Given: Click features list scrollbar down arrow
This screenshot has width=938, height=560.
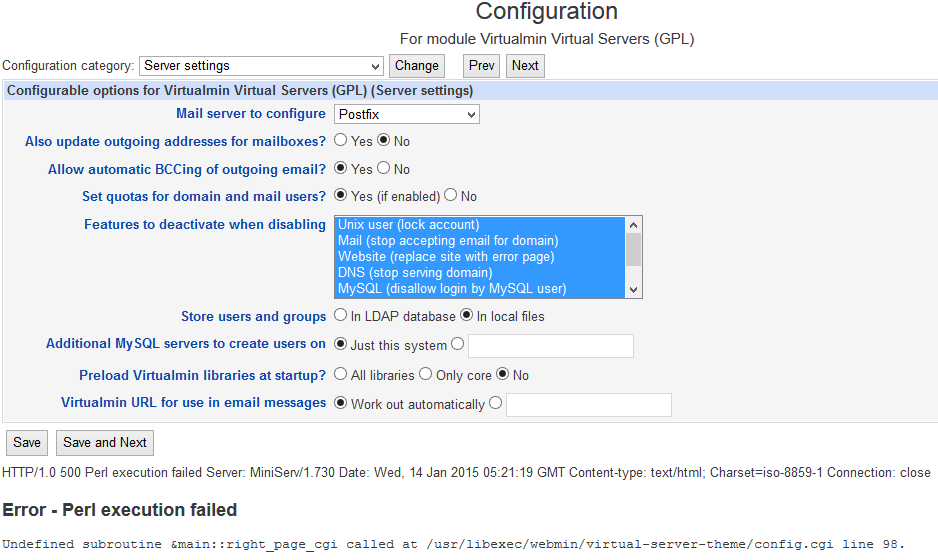Looking at the screenshot, I should click(634, 290).
